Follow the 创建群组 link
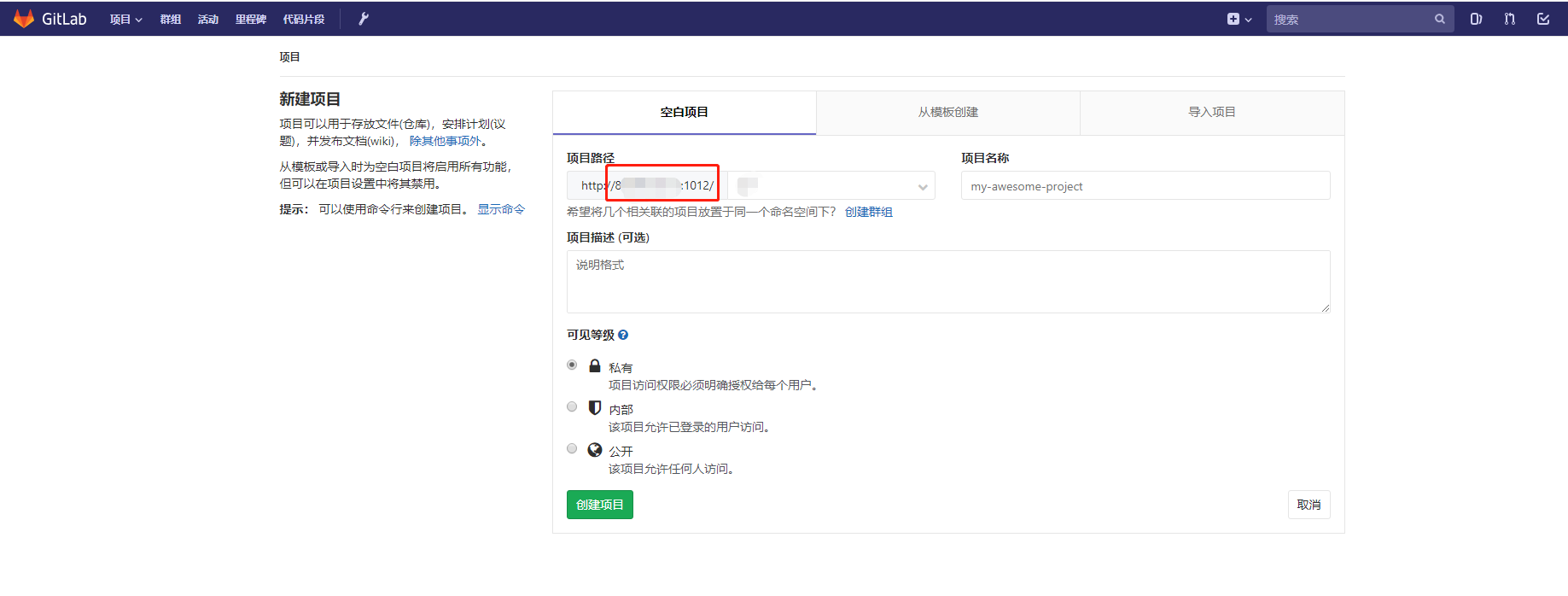The height and width of the screenshot is (596, 1568). coord(869,212)
